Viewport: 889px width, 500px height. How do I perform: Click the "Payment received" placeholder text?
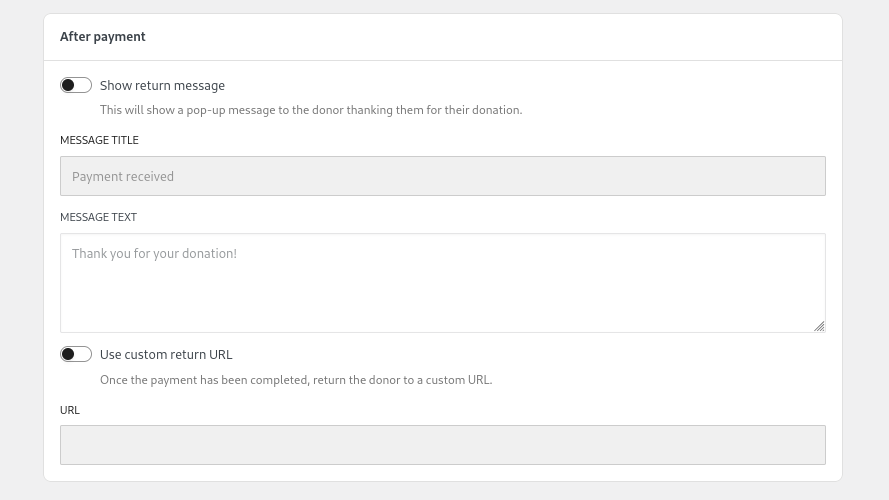(x=122, y=177)
